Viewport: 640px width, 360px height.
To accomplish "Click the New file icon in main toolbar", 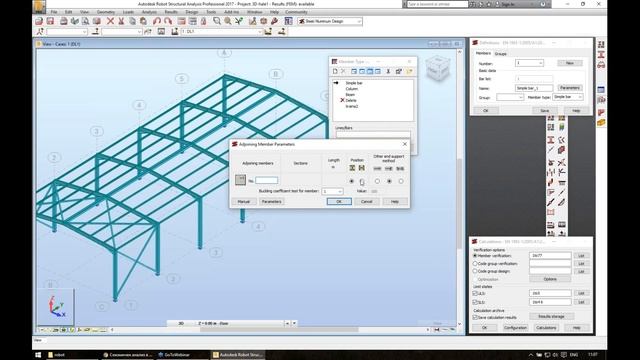I will tap(39, 21).
